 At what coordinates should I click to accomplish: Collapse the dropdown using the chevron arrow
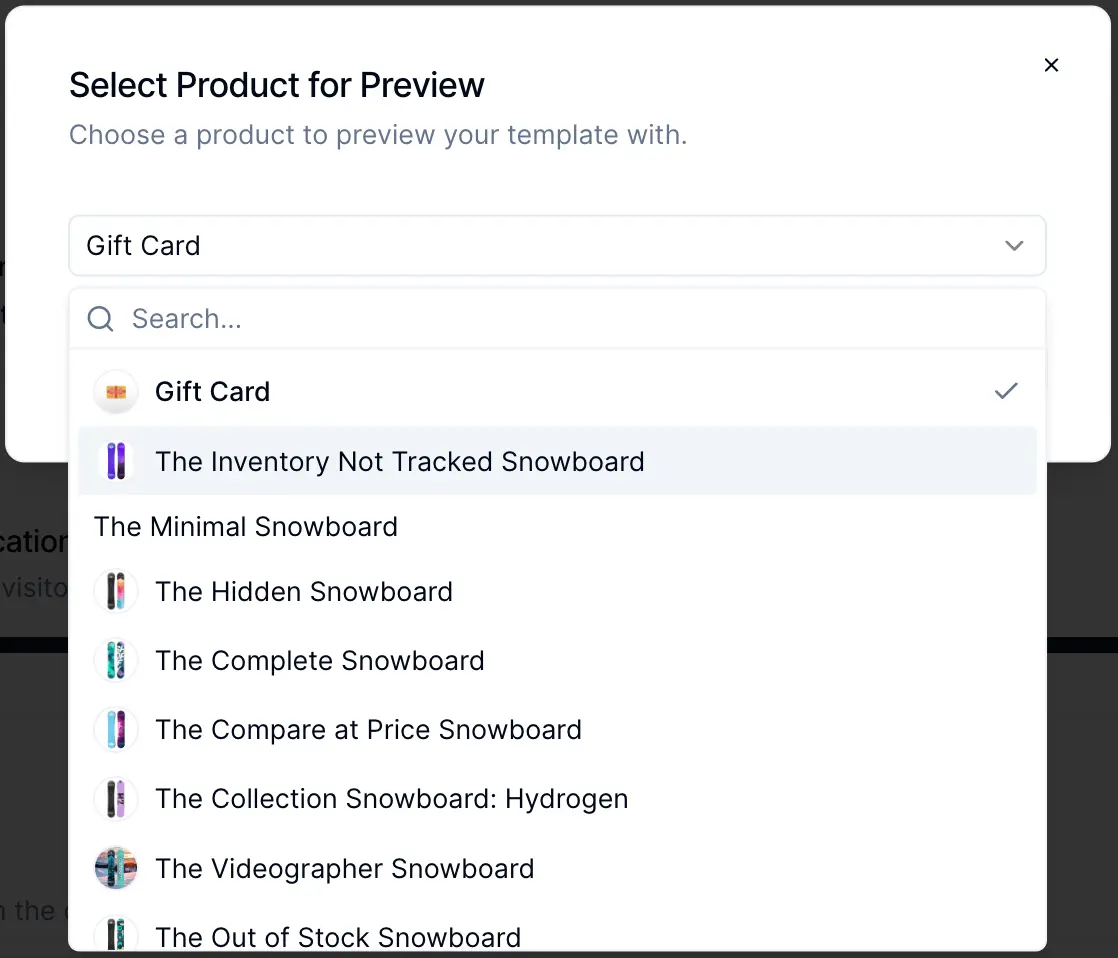[x=1014, y=246]
